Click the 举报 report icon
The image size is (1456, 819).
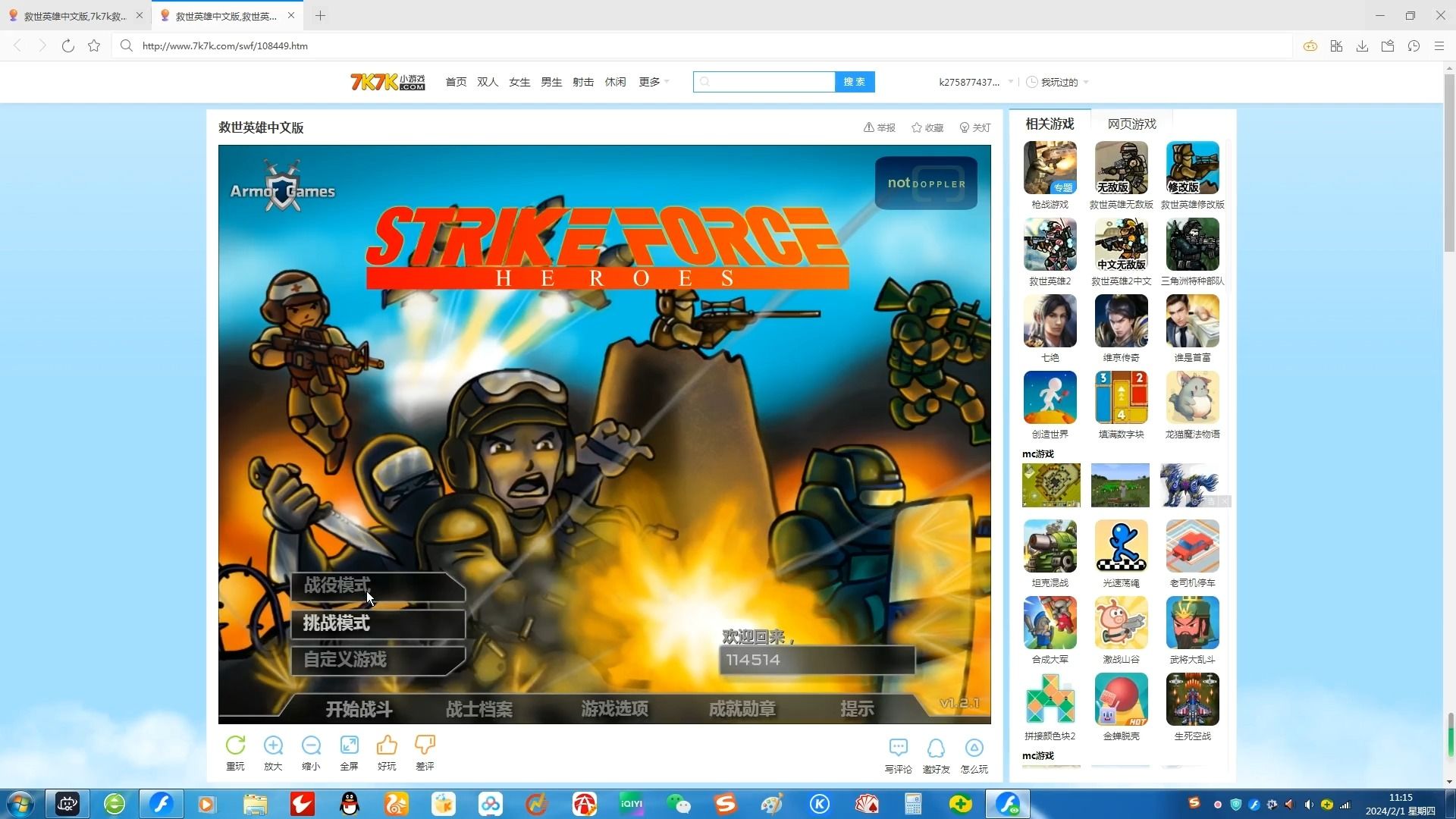(x=879, y=127)
